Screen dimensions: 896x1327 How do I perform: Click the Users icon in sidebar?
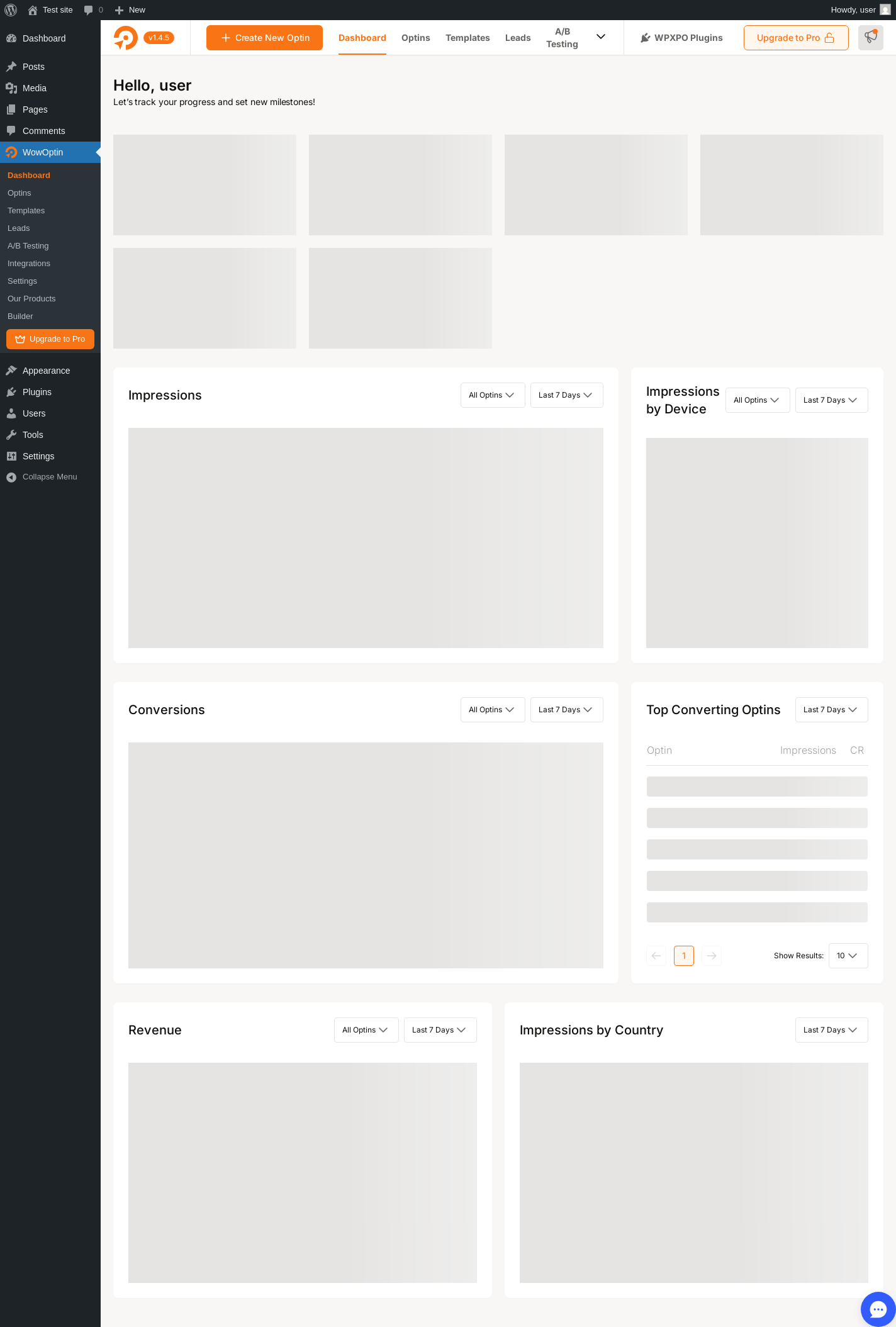(x=11, y=413)
